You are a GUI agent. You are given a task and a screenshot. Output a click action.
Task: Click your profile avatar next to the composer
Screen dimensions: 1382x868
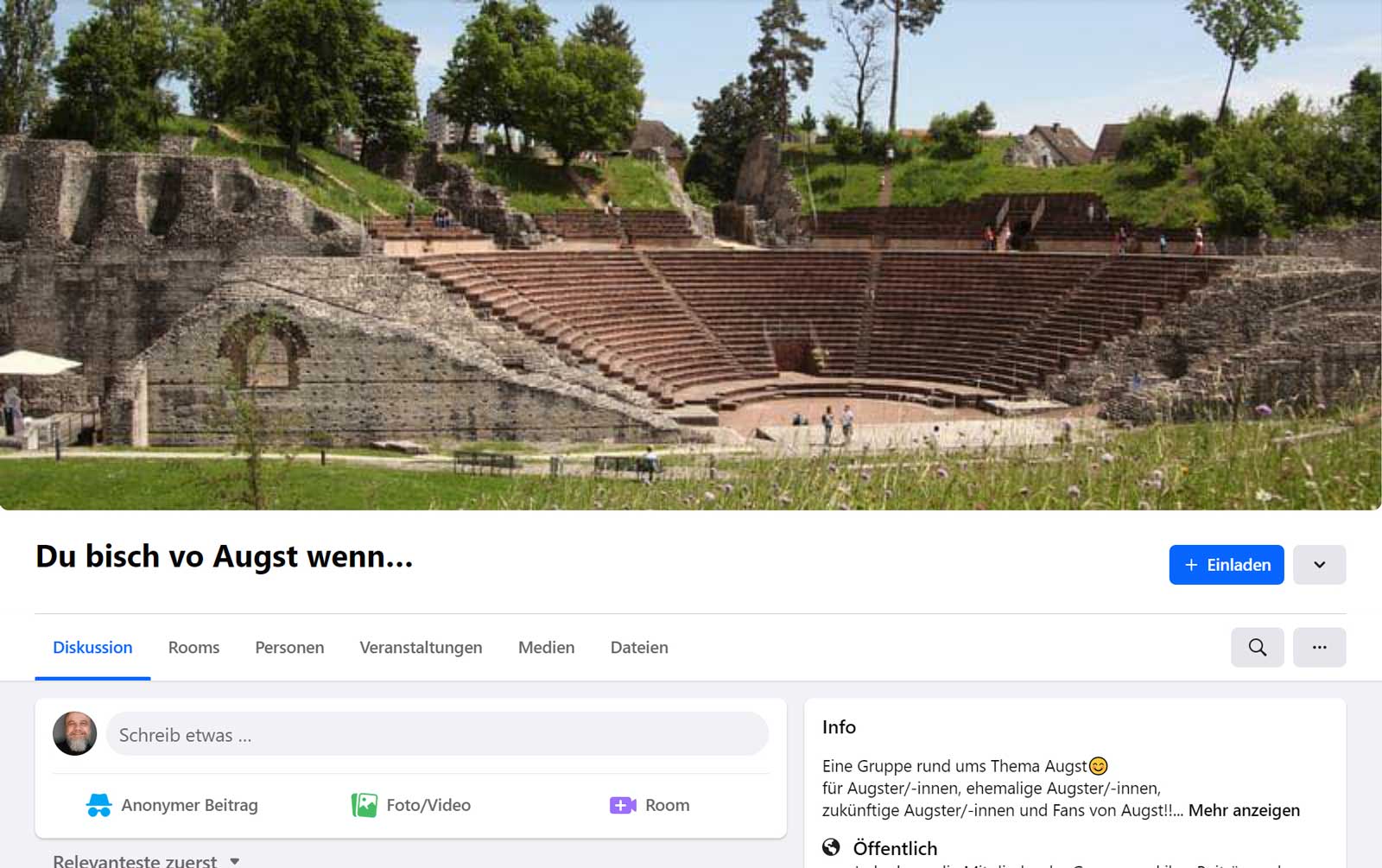(x=74, y=734)
